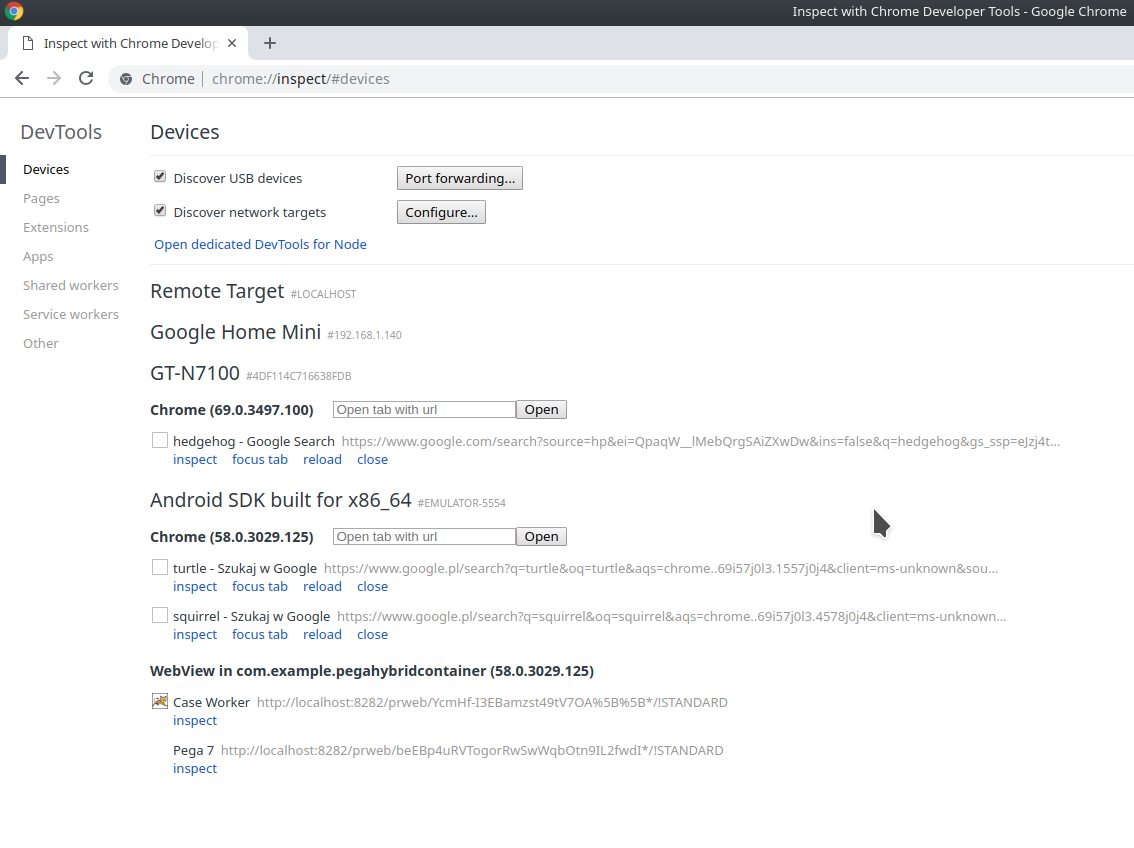
Task: Click the browser back arrow icon
Action: [22, 79]
